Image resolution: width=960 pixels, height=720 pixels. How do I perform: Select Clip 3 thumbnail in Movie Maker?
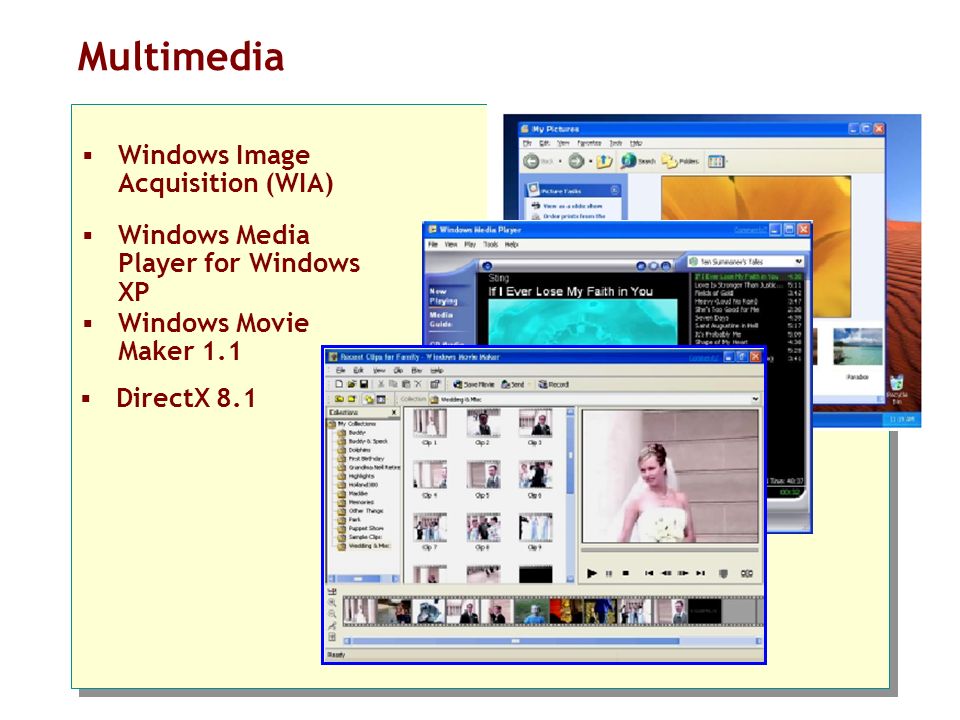coord(535,422)
